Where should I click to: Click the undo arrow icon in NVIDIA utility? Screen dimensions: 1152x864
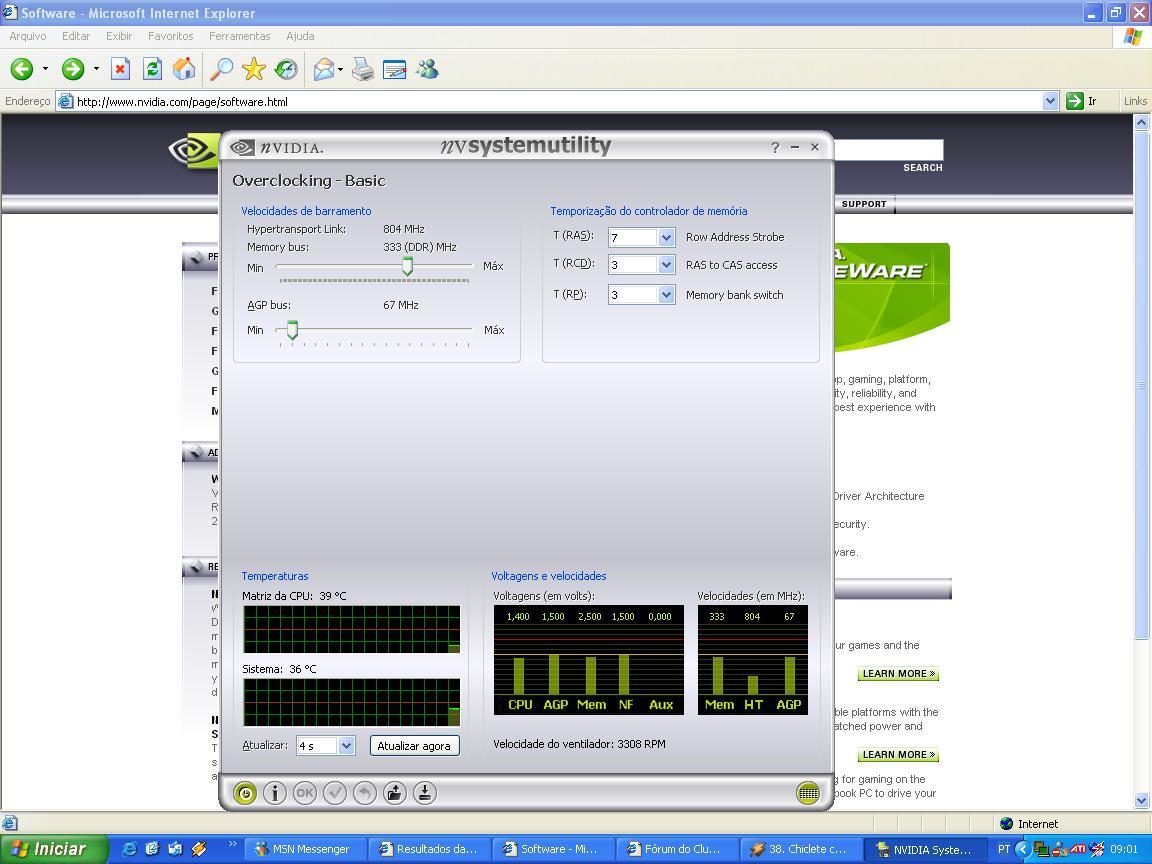click(365, 793)
